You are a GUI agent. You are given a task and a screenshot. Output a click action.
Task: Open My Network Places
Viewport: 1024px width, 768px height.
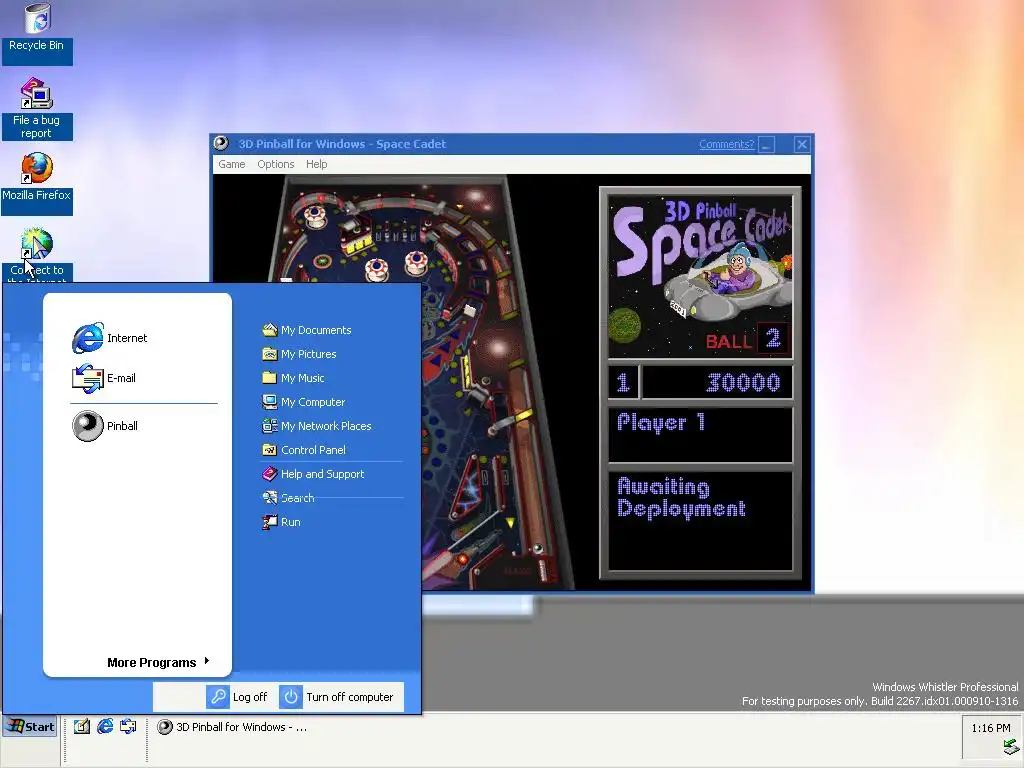317,426
